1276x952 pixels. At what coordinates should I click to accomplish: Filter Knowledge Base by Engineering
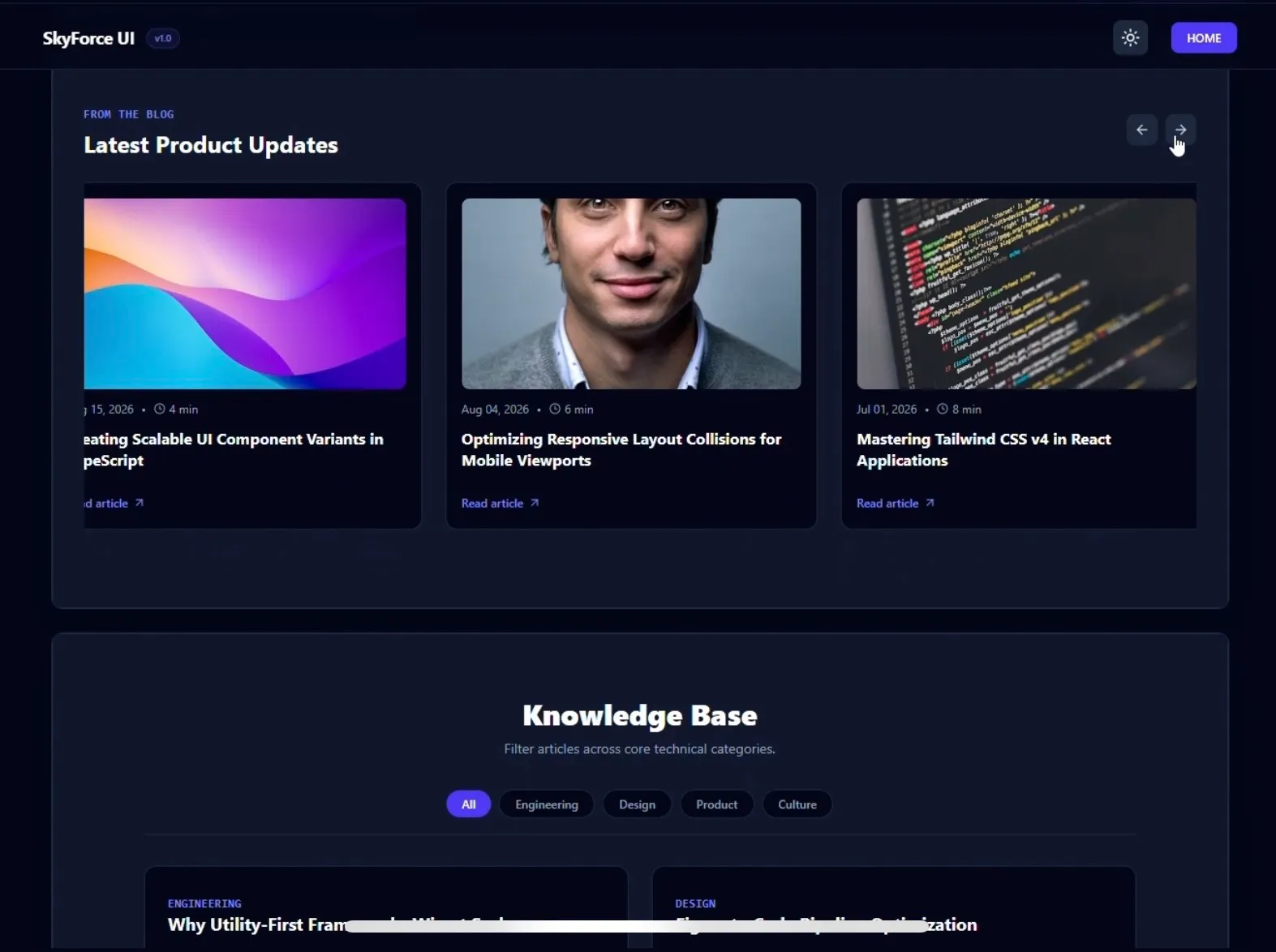[547, 804]
